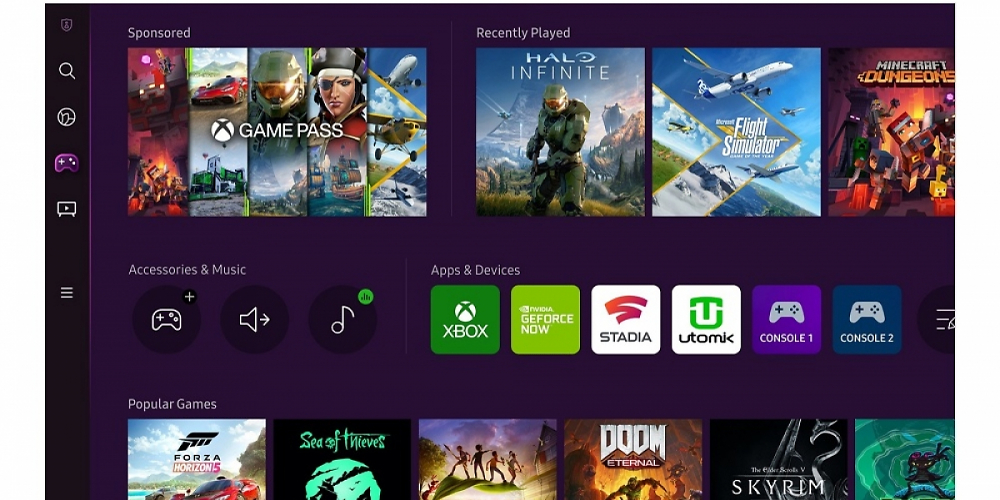Click the Recently Played heading

pyautogui.click(x=523, y=33)
